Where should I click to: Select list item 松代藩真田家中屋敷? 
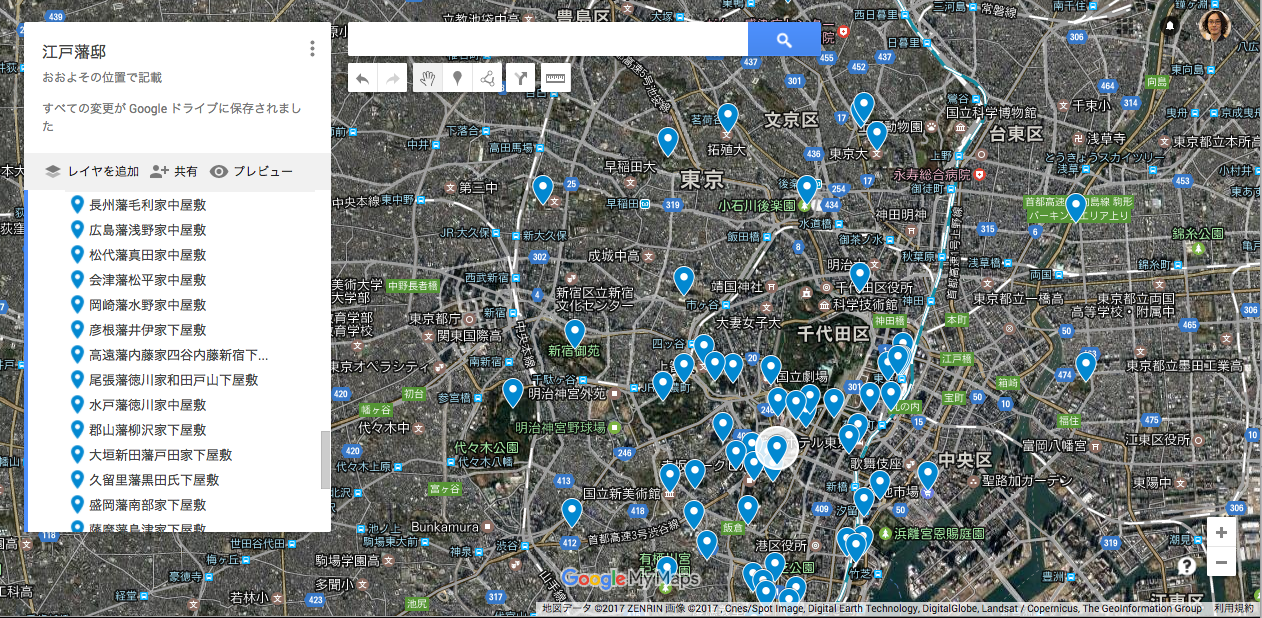[x=148, y=254]
